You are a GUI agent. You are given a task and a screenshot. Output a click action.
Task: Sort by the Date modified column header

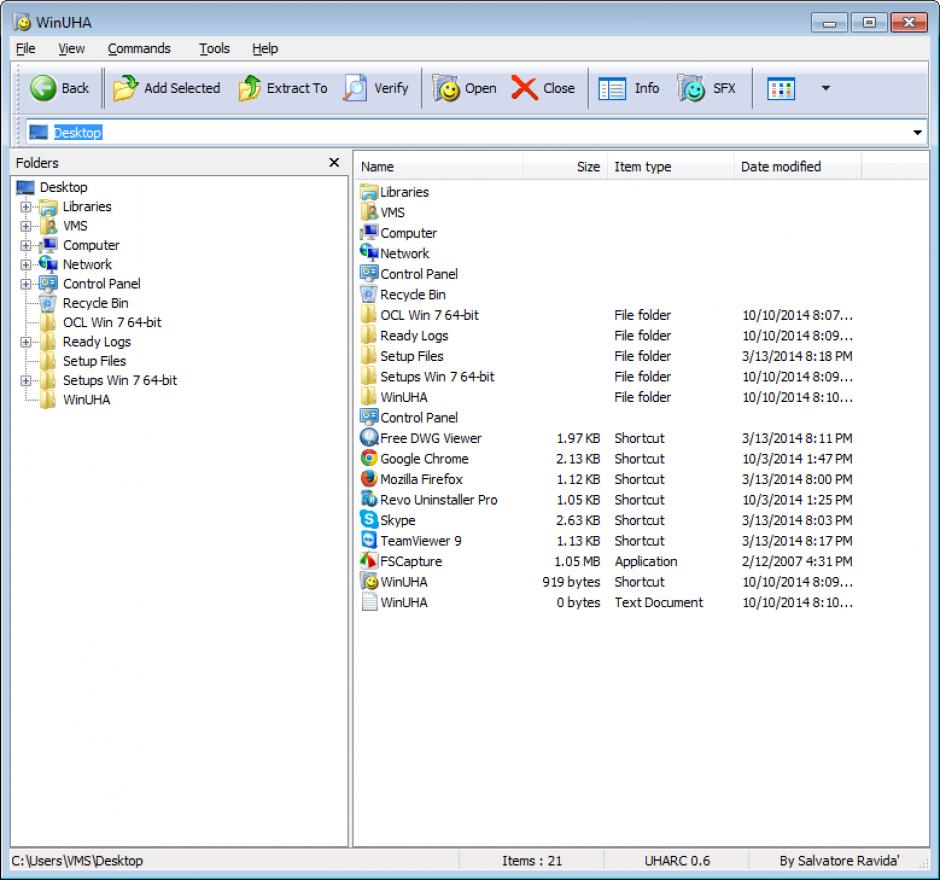tap(780, 167)
